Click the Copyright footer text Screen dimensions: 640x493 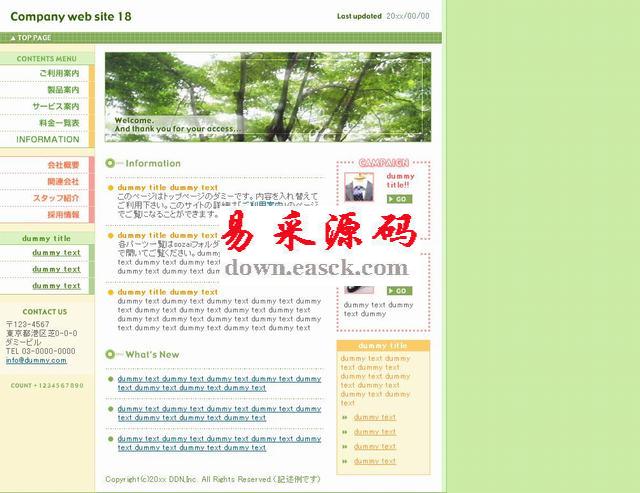pos(213,479)
